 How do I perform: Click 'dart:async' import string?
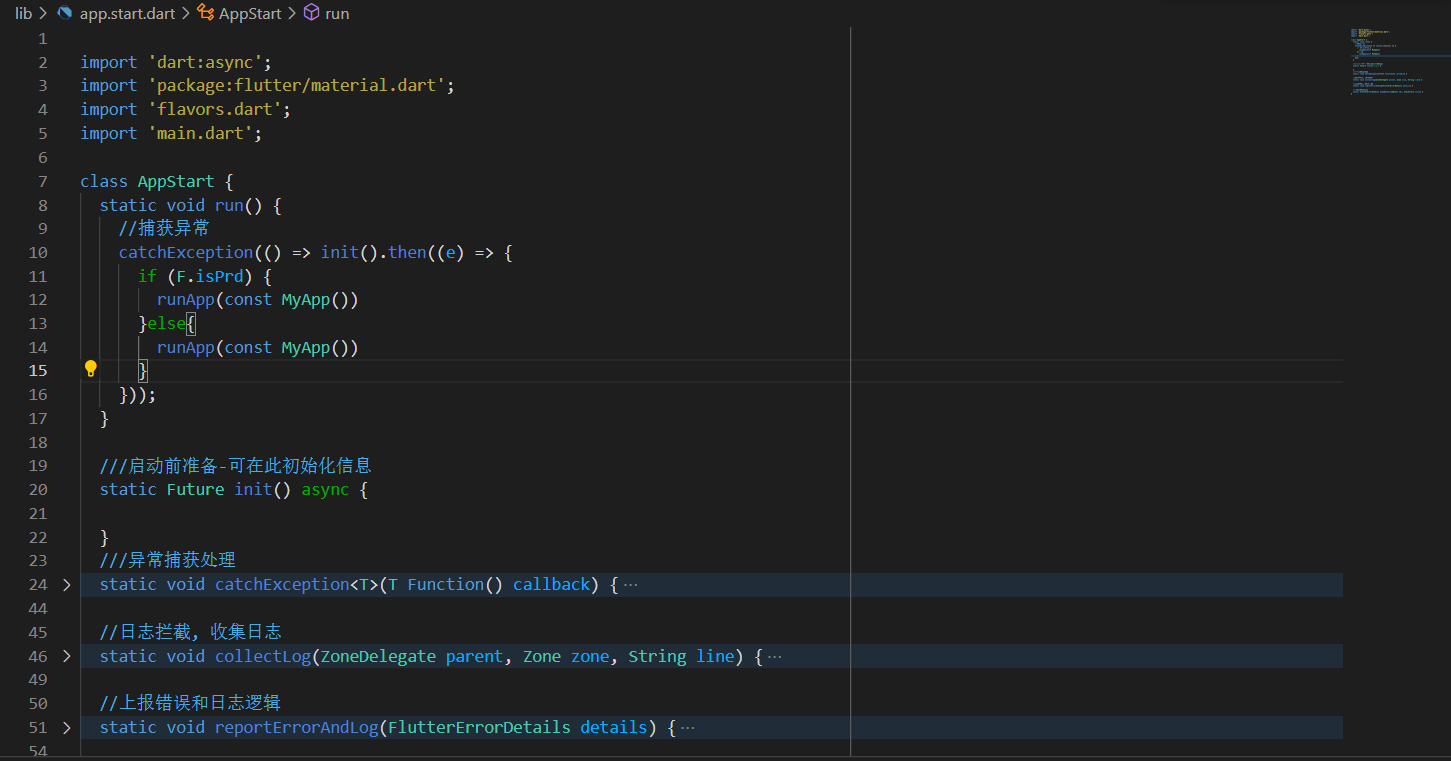tap(204, 62)
